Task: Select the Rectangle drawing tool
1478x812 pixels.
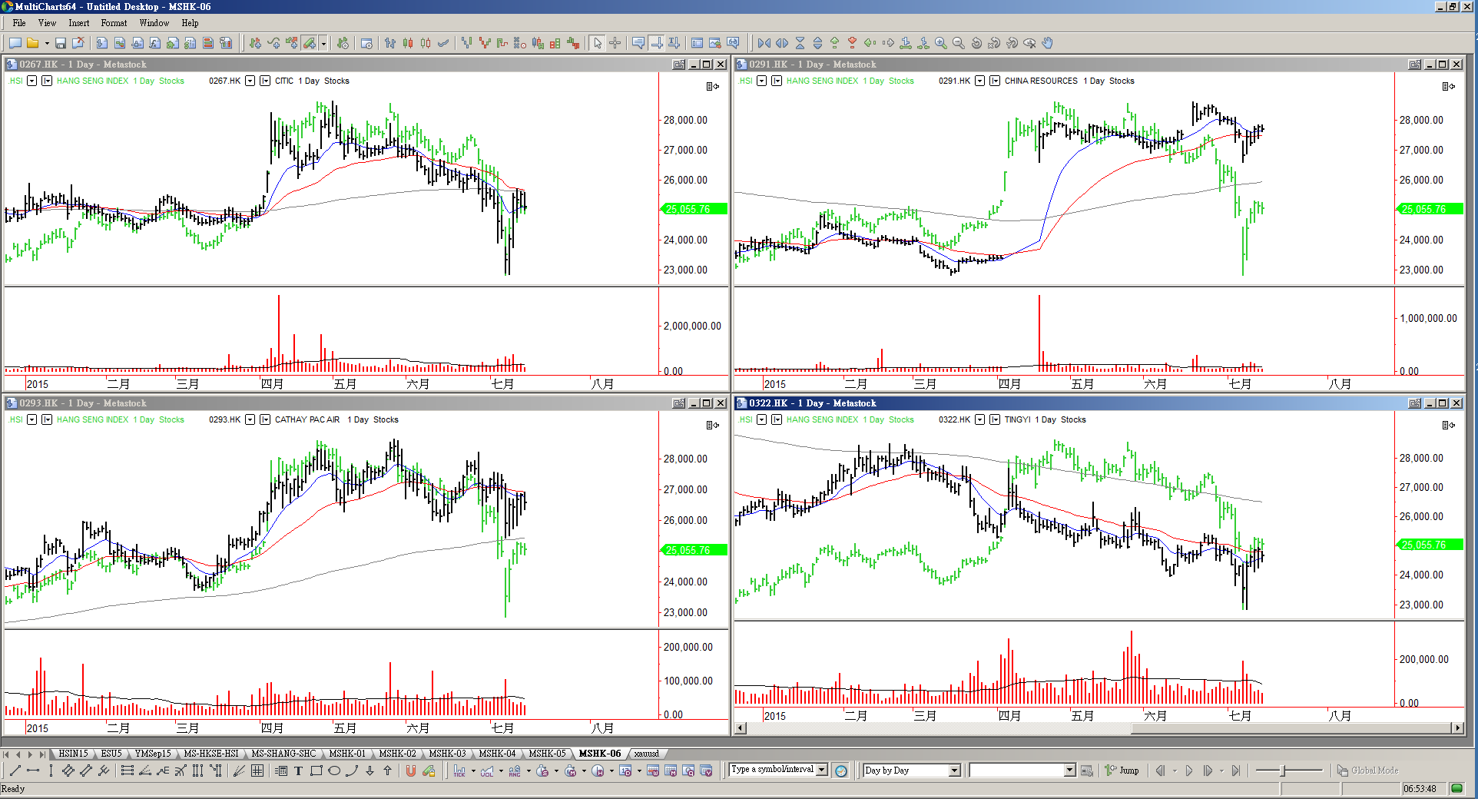Action: click(316, 771)
